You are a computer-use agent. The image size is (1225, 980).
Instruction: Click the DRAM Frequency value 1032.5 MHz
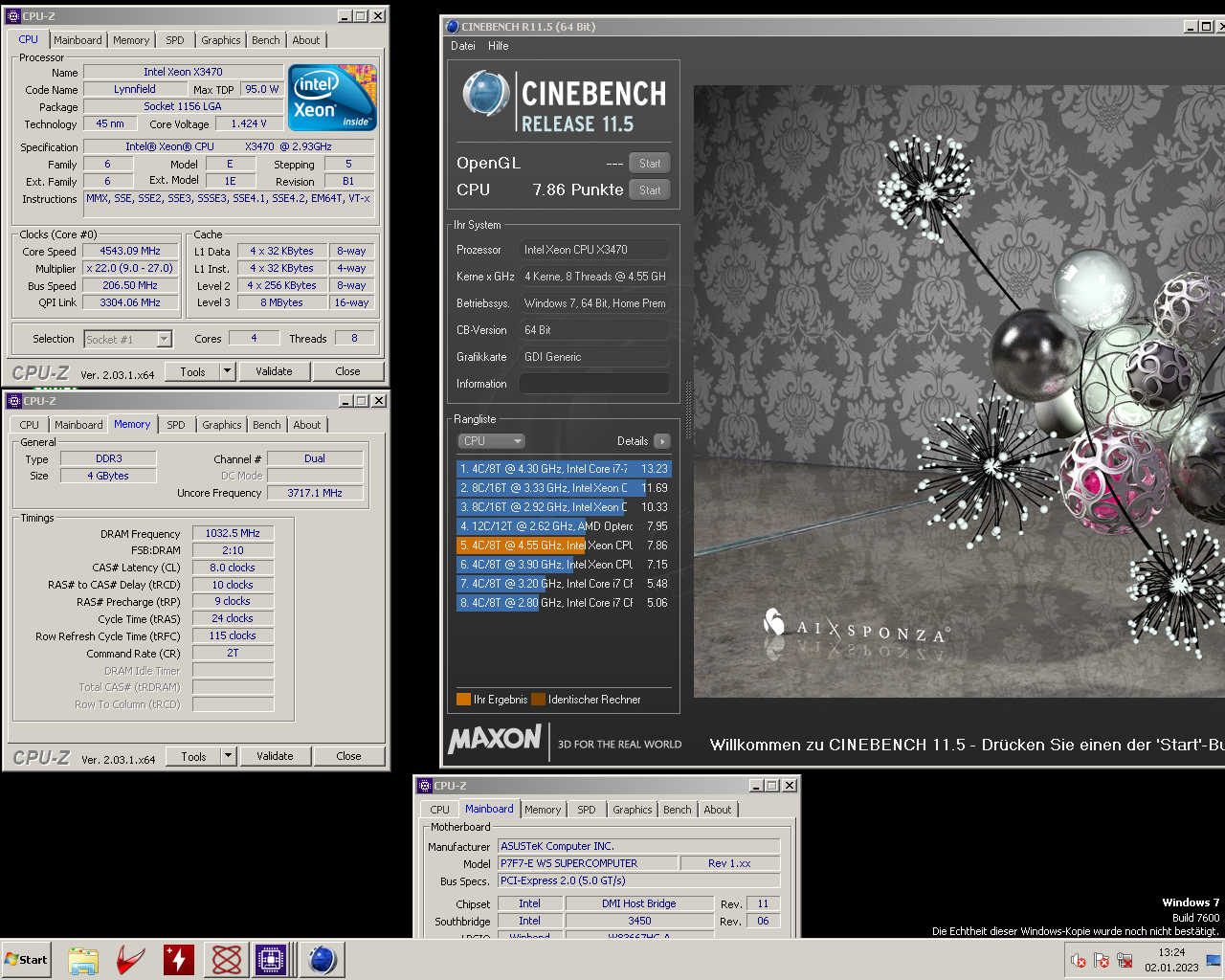[x=233, y=533]
